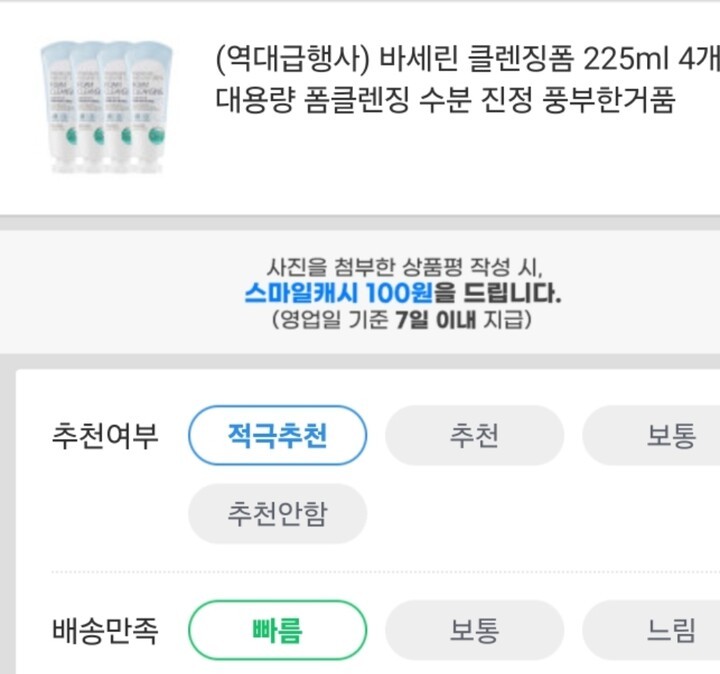Click the 추천여부 row label
Image resolution: width=720 pixels, height=674 pixels.
104,436
